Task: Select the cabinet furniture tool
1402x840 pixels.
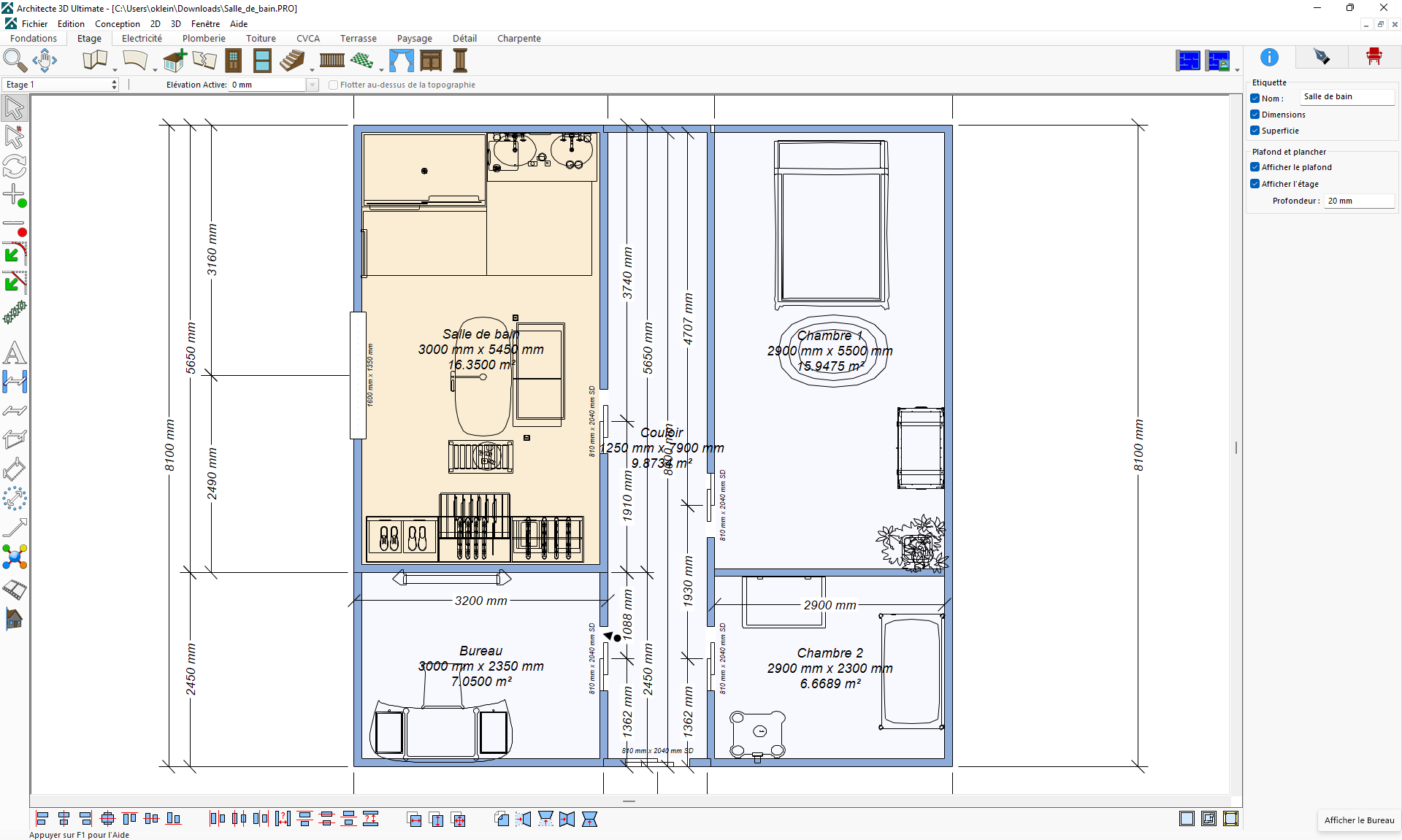Action: tap(431, 61)
